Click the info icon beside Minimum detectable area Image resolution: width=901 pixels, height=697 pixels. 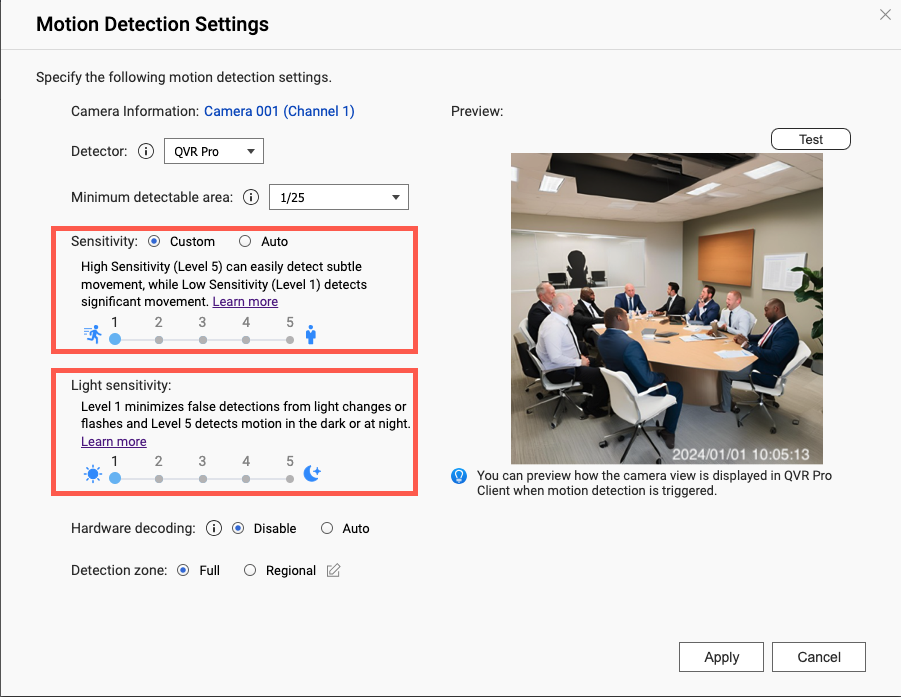tap(251, 198)
